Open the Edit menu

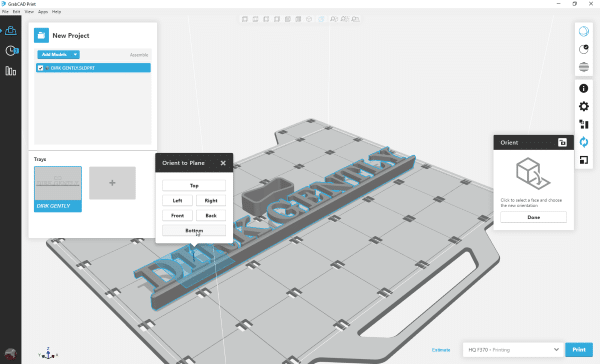pyautogui.click(x=16, y=12)
